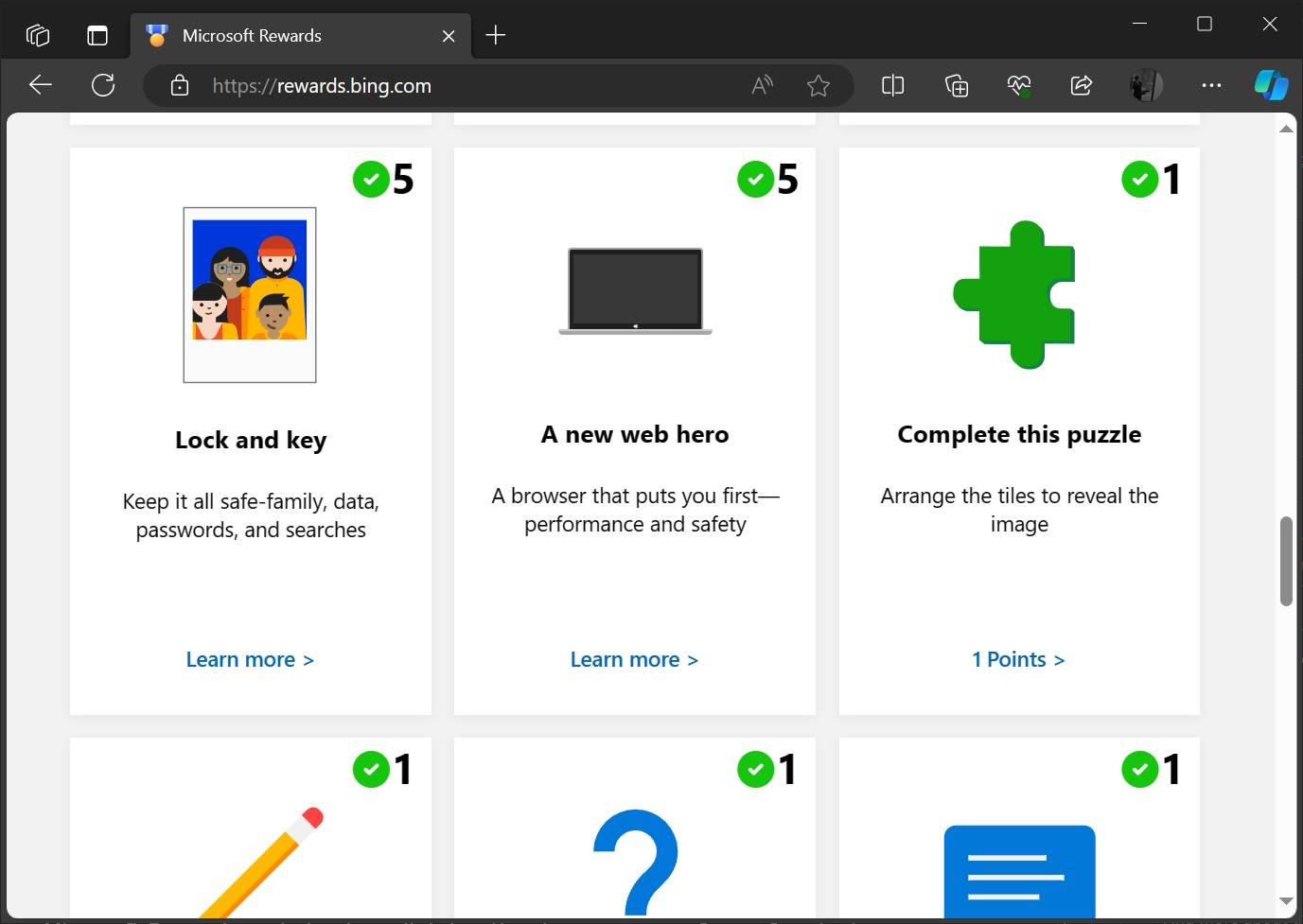
Task: Open Browser essentials panel
Action: [1019, 84]
